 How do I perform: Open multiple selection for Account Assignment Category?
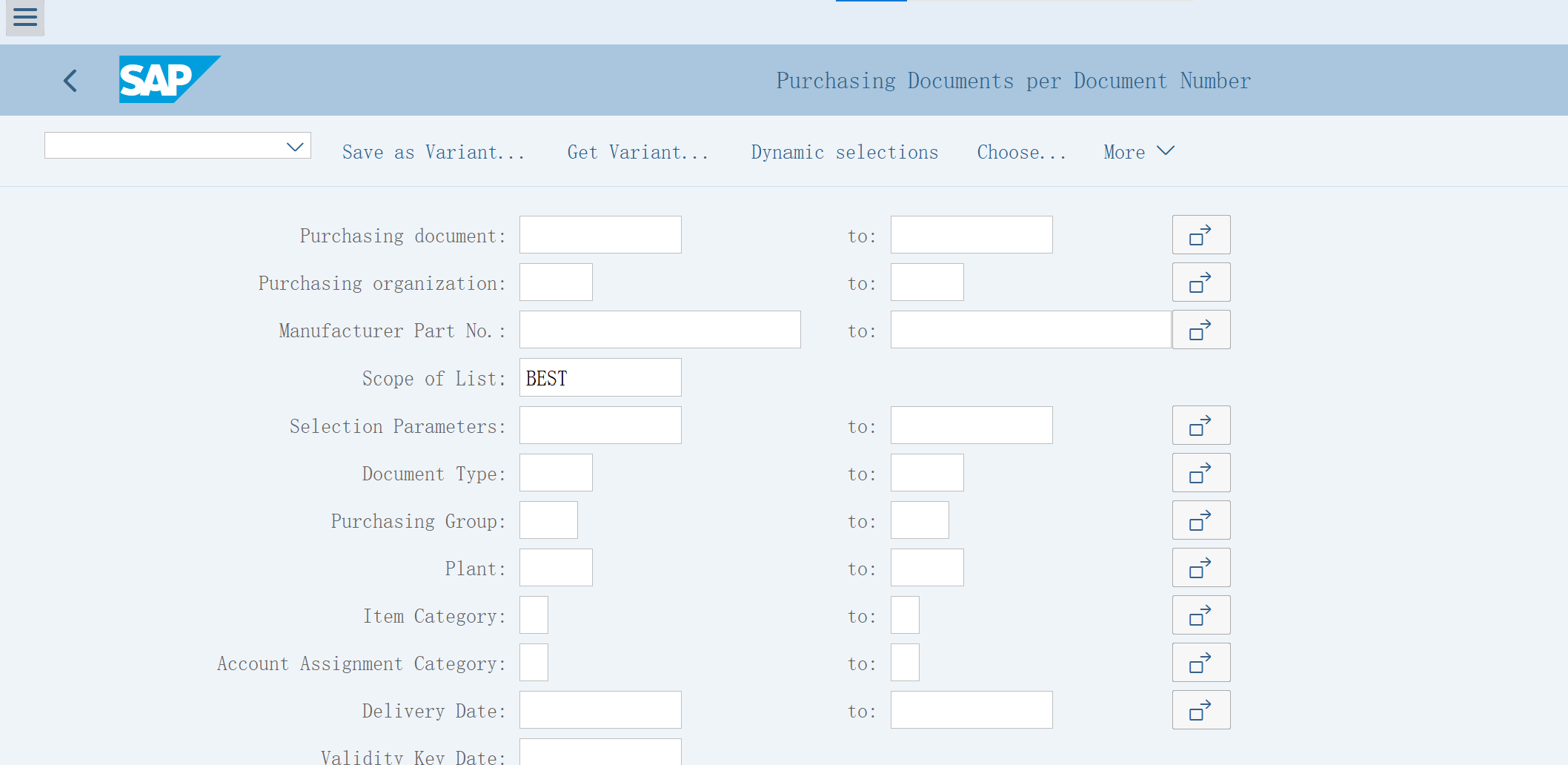coord(1200,662)
